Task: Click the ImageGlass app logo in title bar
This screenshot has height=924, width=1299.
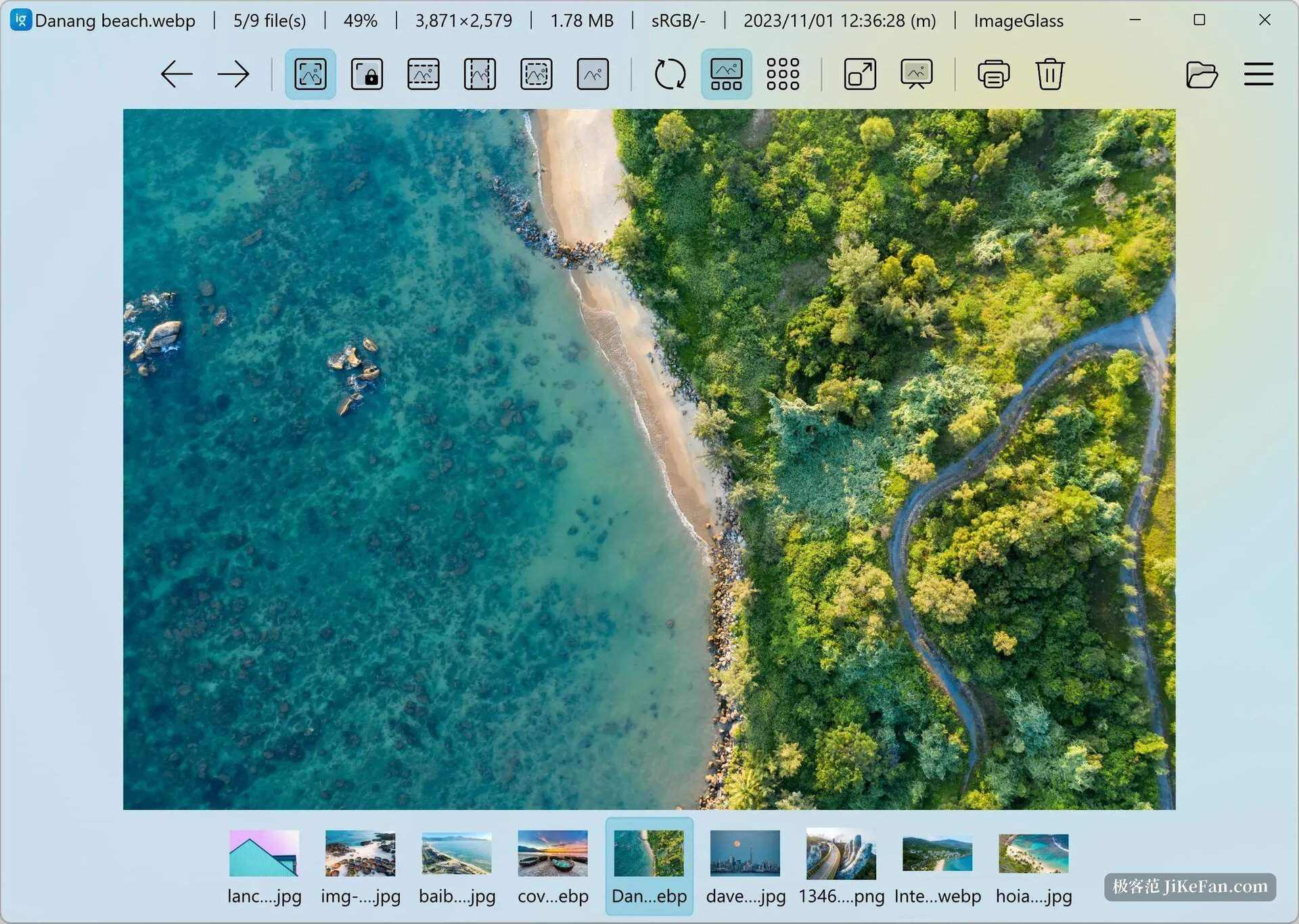Action: (x=21, y=20)
